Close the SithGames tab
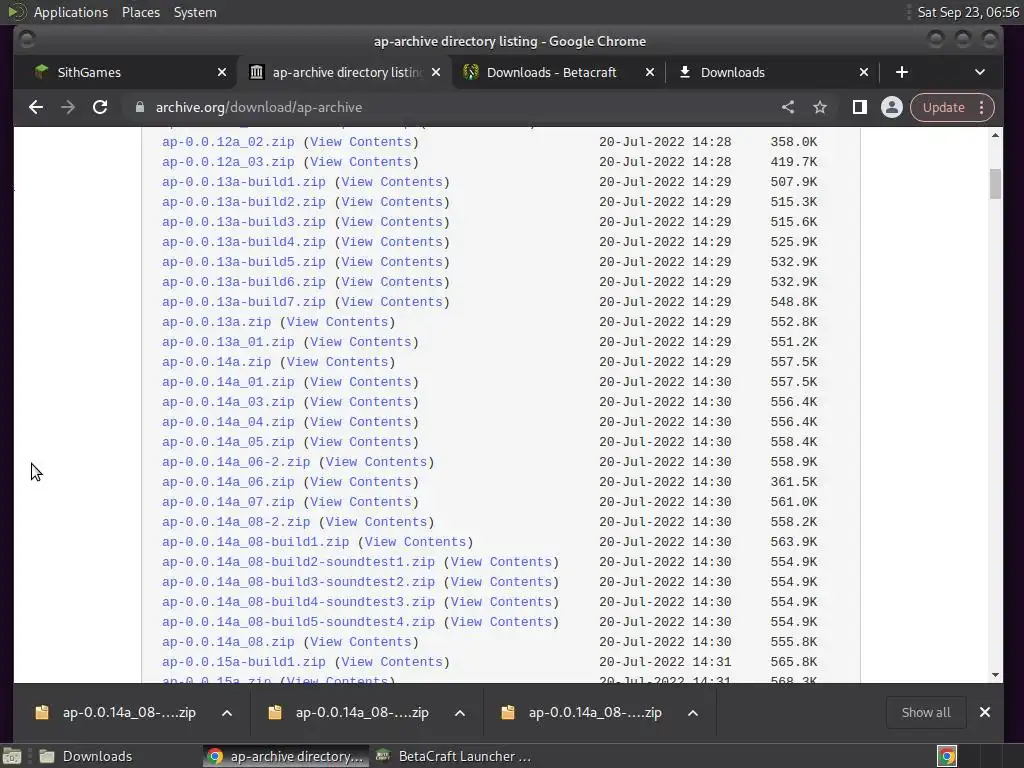This screenshot has height=768, width=1024. coord(222,72)
